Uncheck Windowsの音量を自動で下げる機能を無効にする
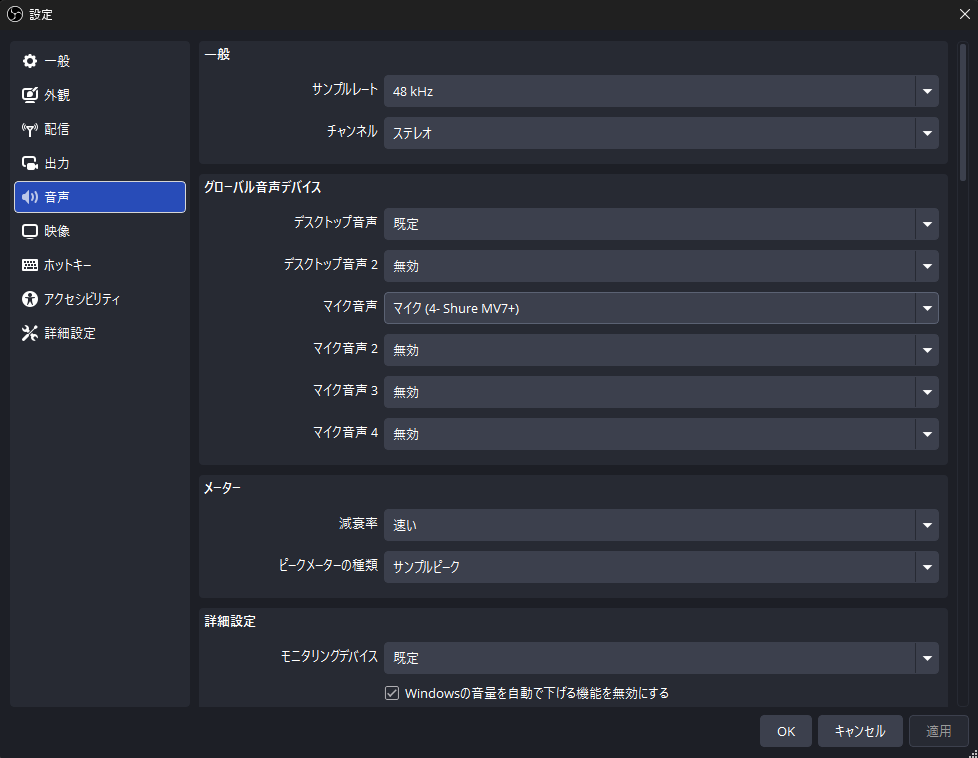The height and width of the screenshot is (758, 978). (x=391, y=692)
